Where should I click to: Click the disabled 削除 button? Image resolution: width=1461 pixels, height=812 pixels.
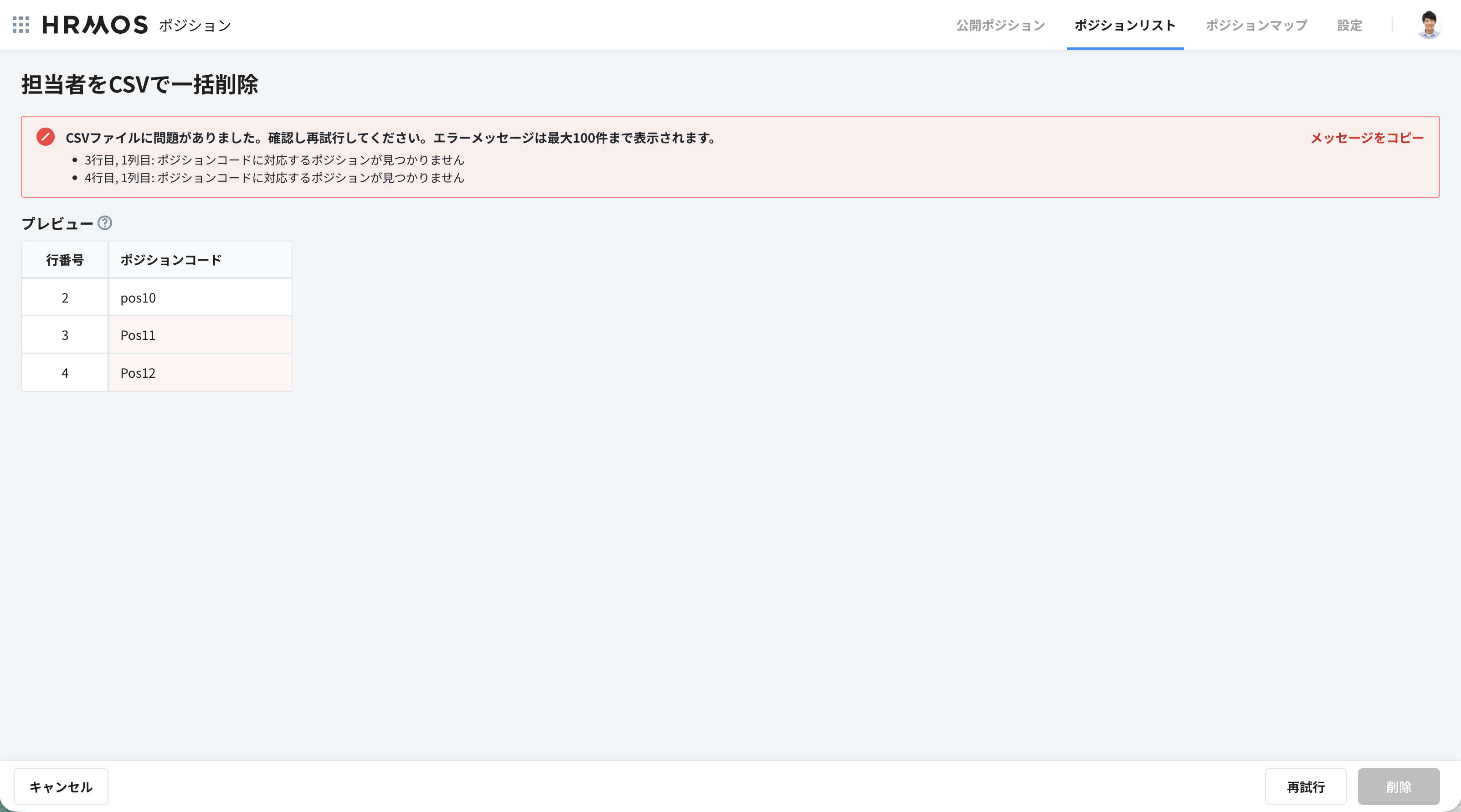(1398, 786)
